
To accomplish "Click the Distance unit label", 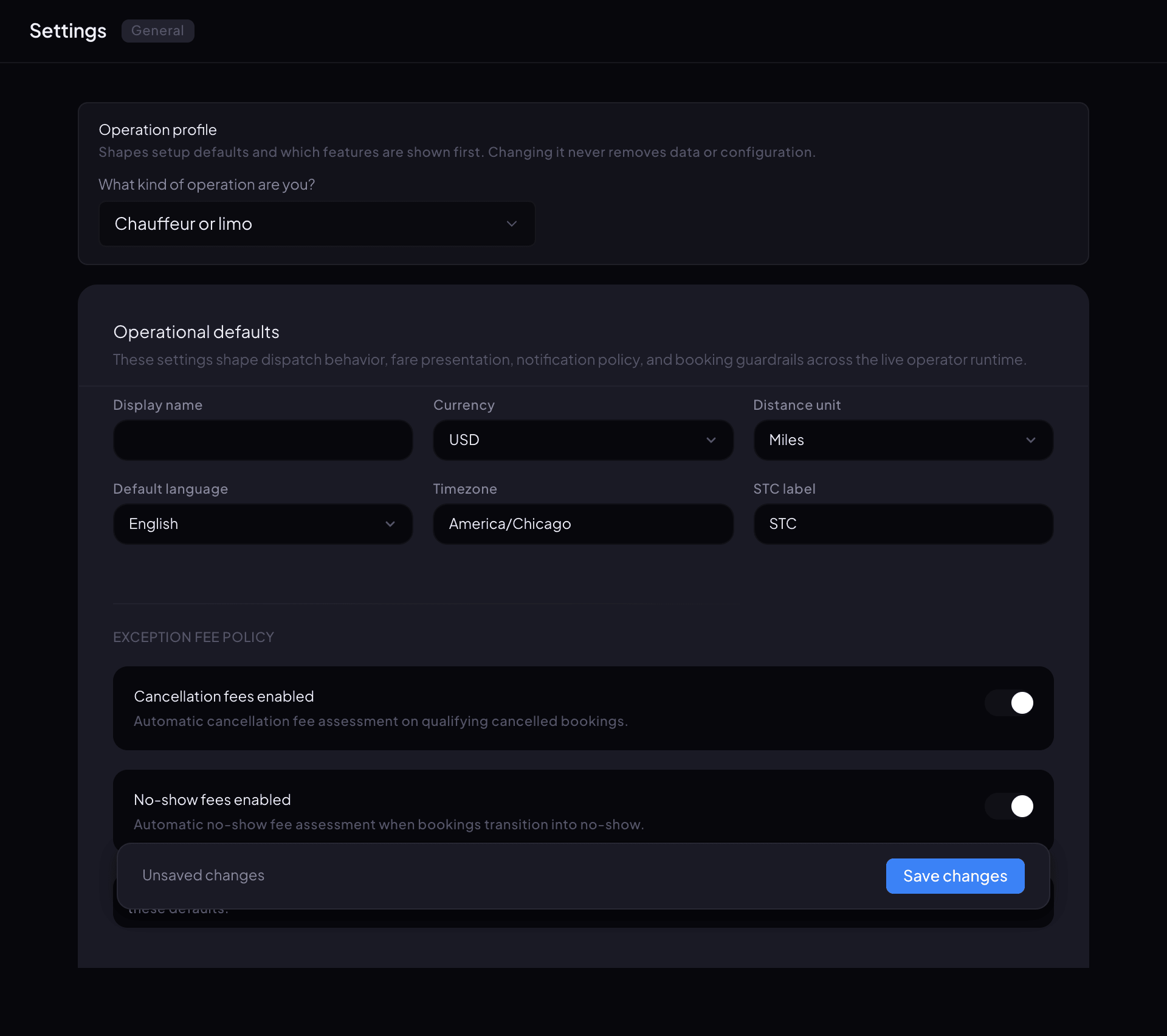I will point(797,405).
